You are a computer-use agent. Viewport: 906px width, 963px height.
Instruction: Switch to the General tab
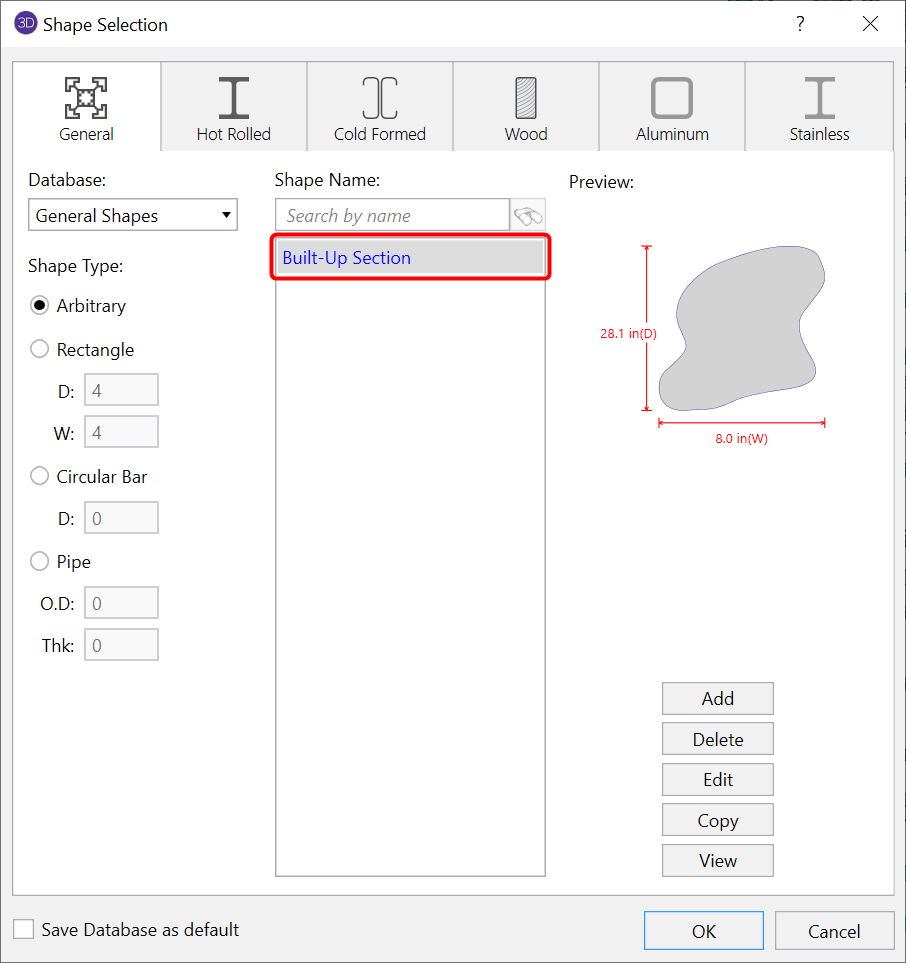pyautogui.click(x=86, y=105)
